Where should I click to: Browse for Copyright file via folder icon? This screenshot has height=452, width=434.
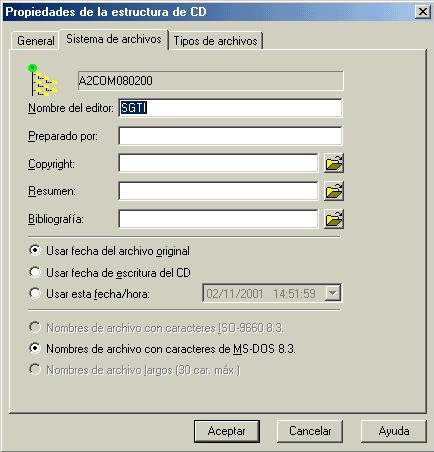[334, 163]
